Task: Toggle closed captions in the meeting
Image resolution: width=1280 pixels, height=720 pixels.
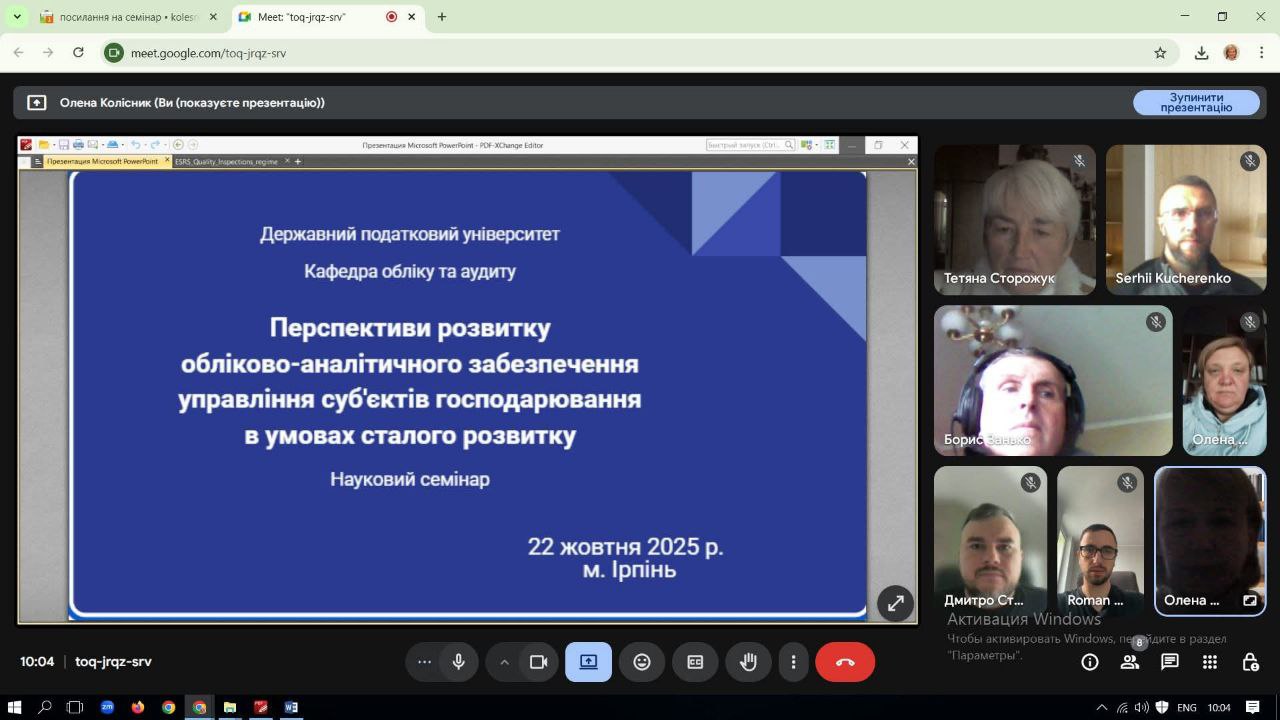Action: [x=695, y=662]
